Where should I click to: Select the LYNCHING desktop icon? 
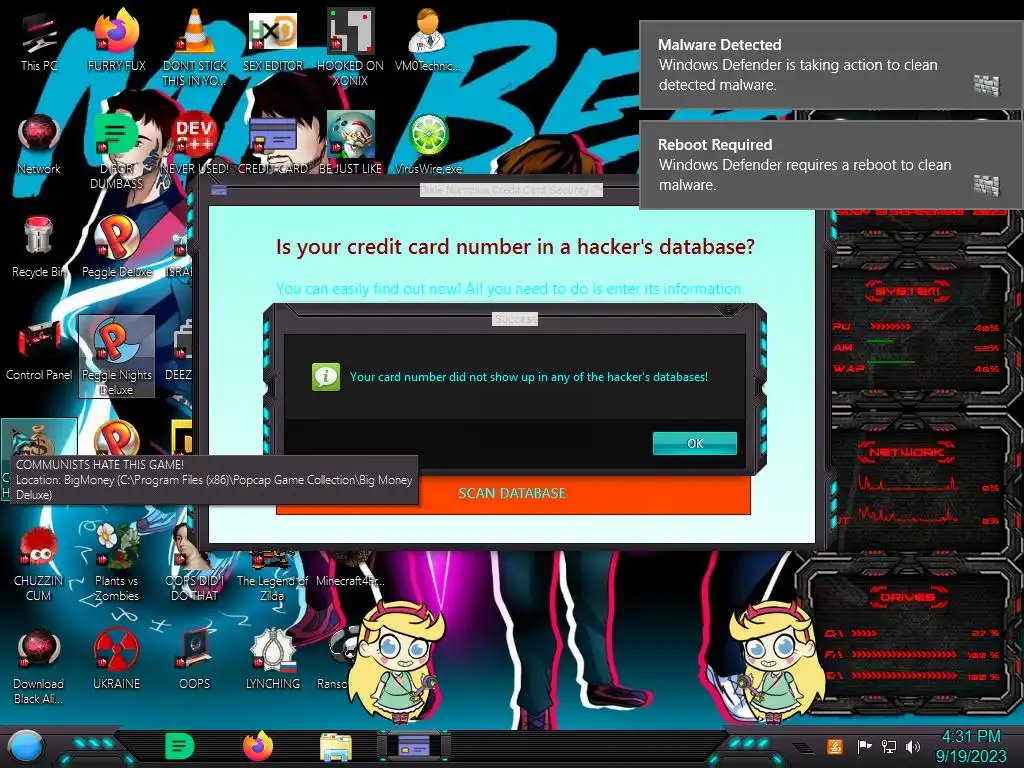click(273, 660)
